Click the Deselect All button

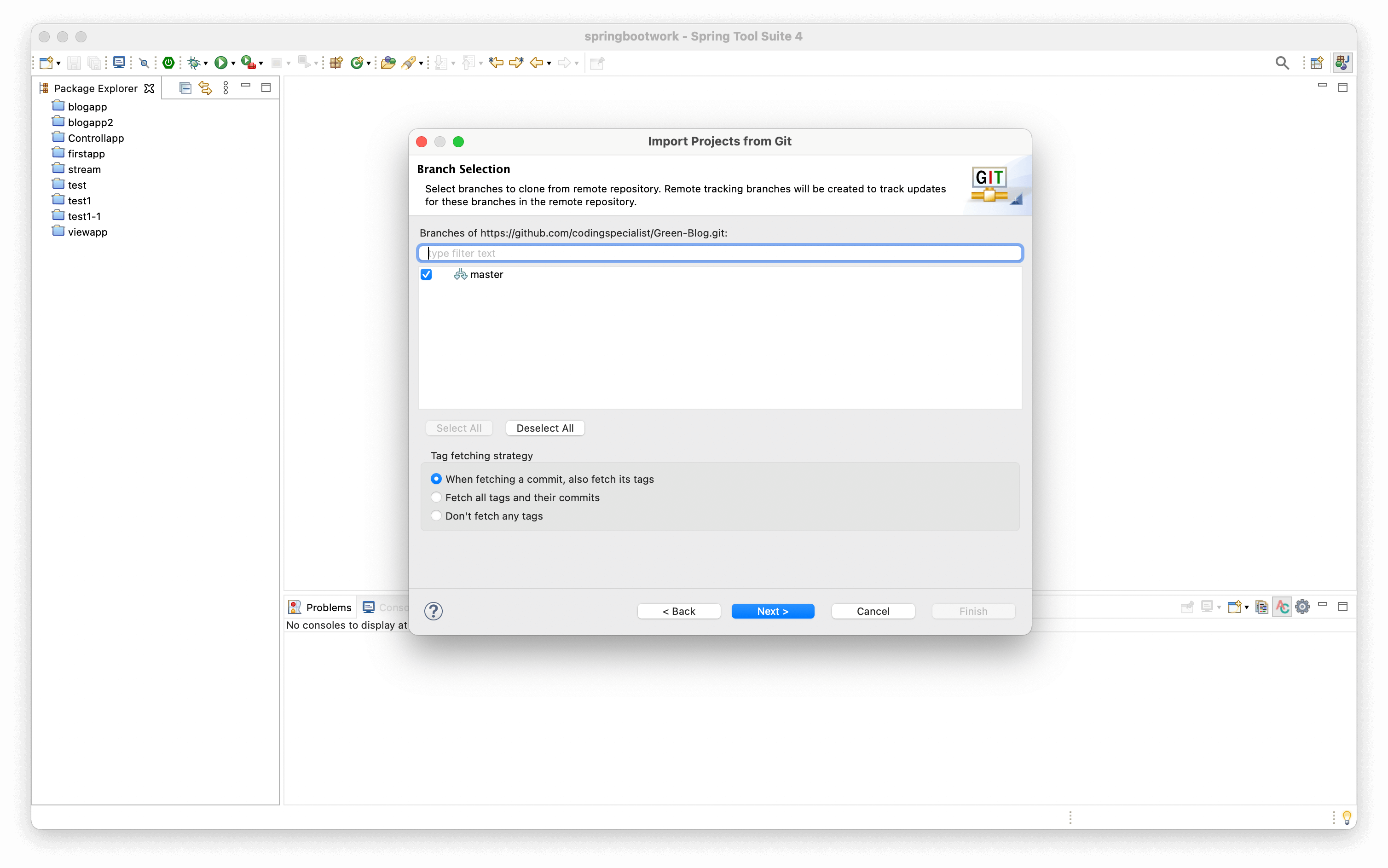pos(545,428)
